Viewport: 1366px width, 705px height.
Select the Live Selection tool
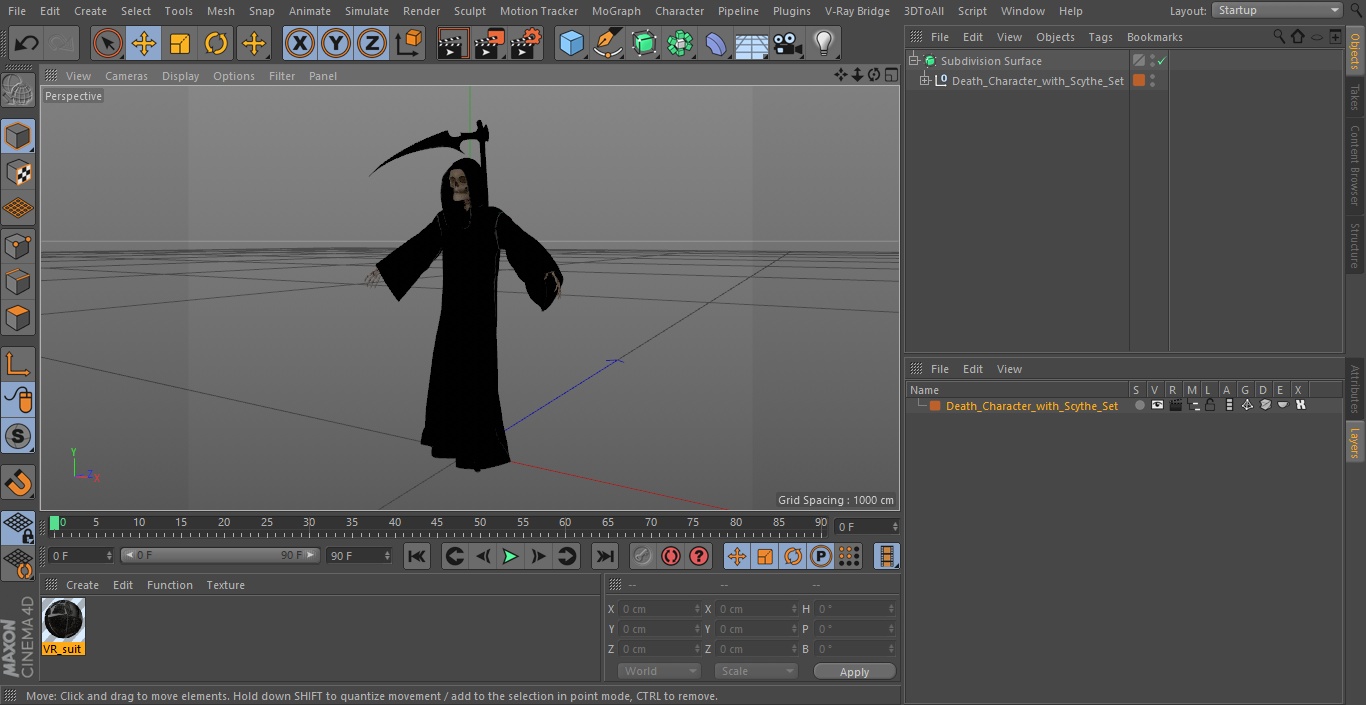click(108, 44)
